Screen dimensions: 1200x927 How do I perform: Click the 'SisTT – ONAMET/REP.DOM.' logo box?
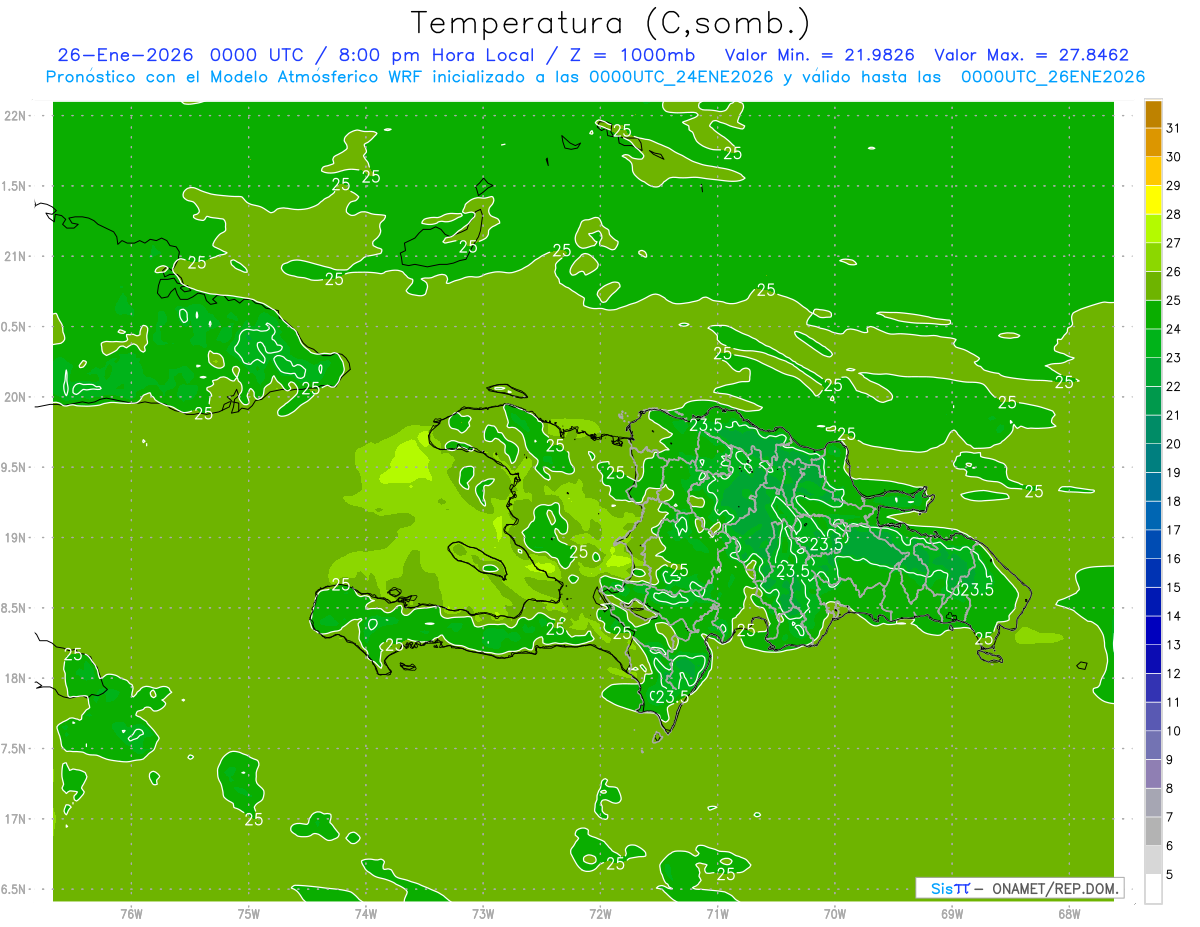(x=1019, y=888)
